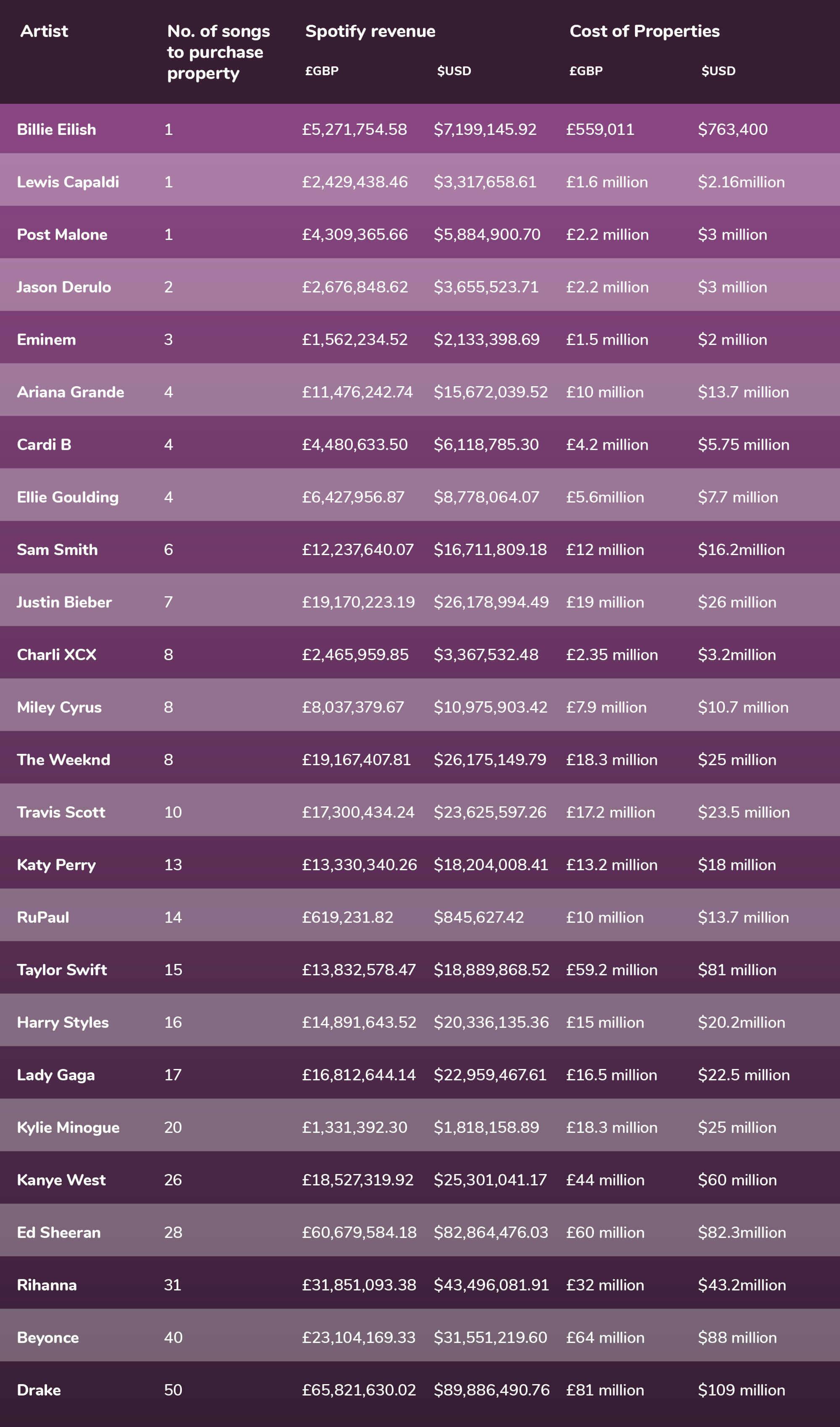Click the Spotify revenue column header
The height and width of the screenshot is (1427, 840).
click(x=370, y=31)
